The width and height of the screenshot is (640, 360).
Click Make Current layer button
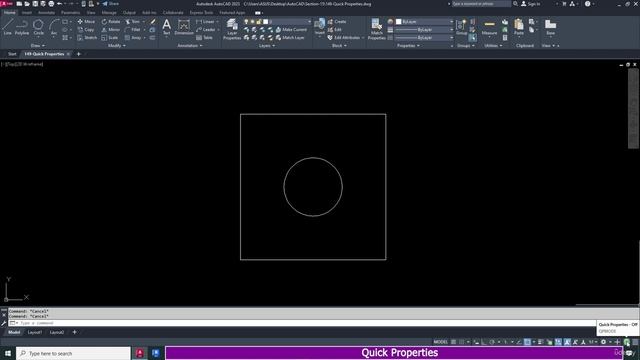[x=291, y=29]
